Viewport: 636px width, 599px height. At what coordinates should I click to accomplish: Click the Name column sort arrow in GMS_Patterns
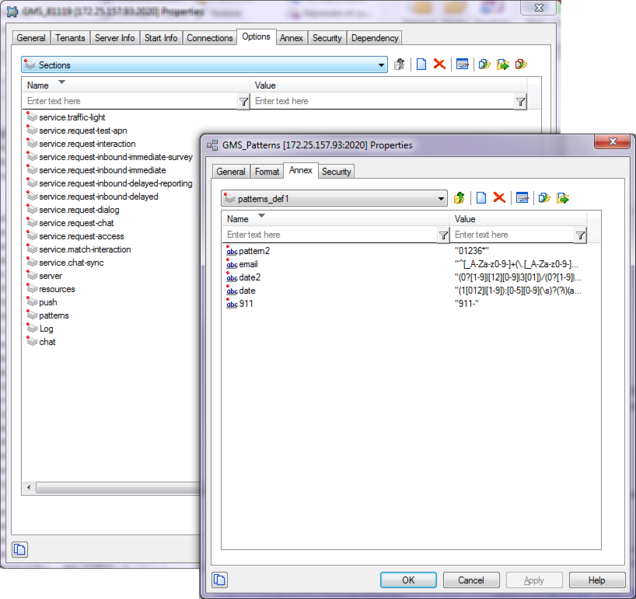262,215
